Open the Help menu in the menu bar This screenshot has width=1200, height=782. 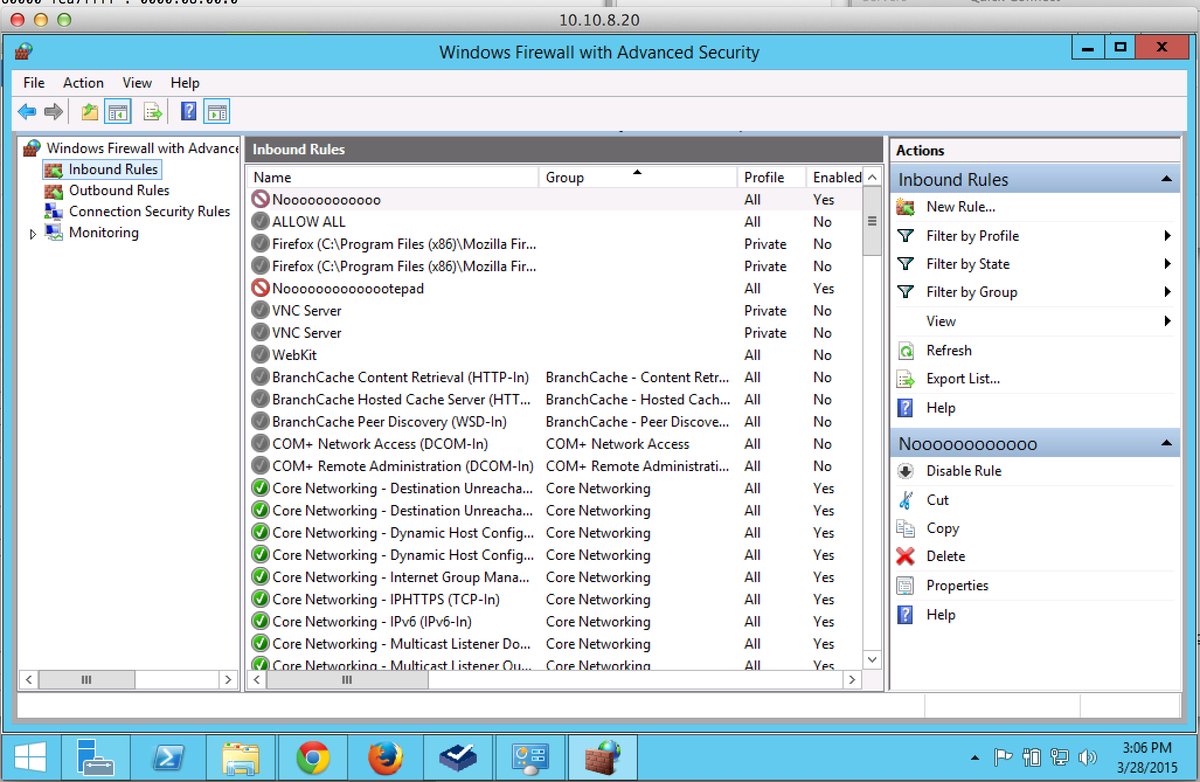185,83
